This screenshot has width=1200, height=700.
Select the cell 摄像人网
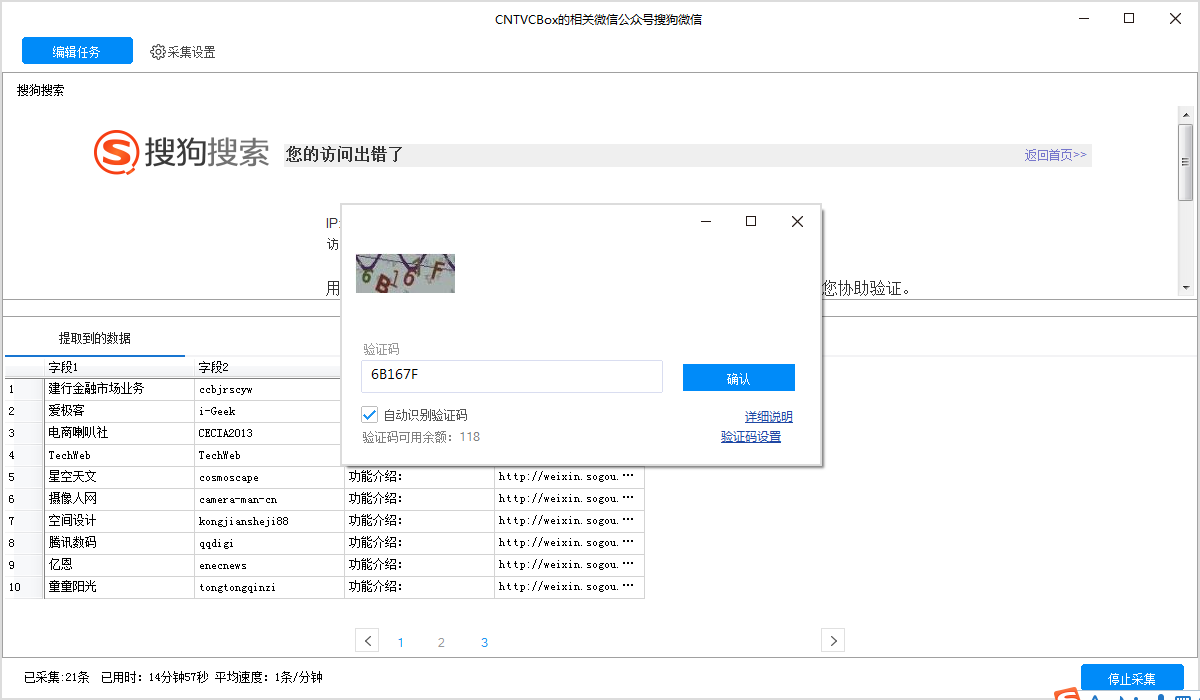click(119, 498)
